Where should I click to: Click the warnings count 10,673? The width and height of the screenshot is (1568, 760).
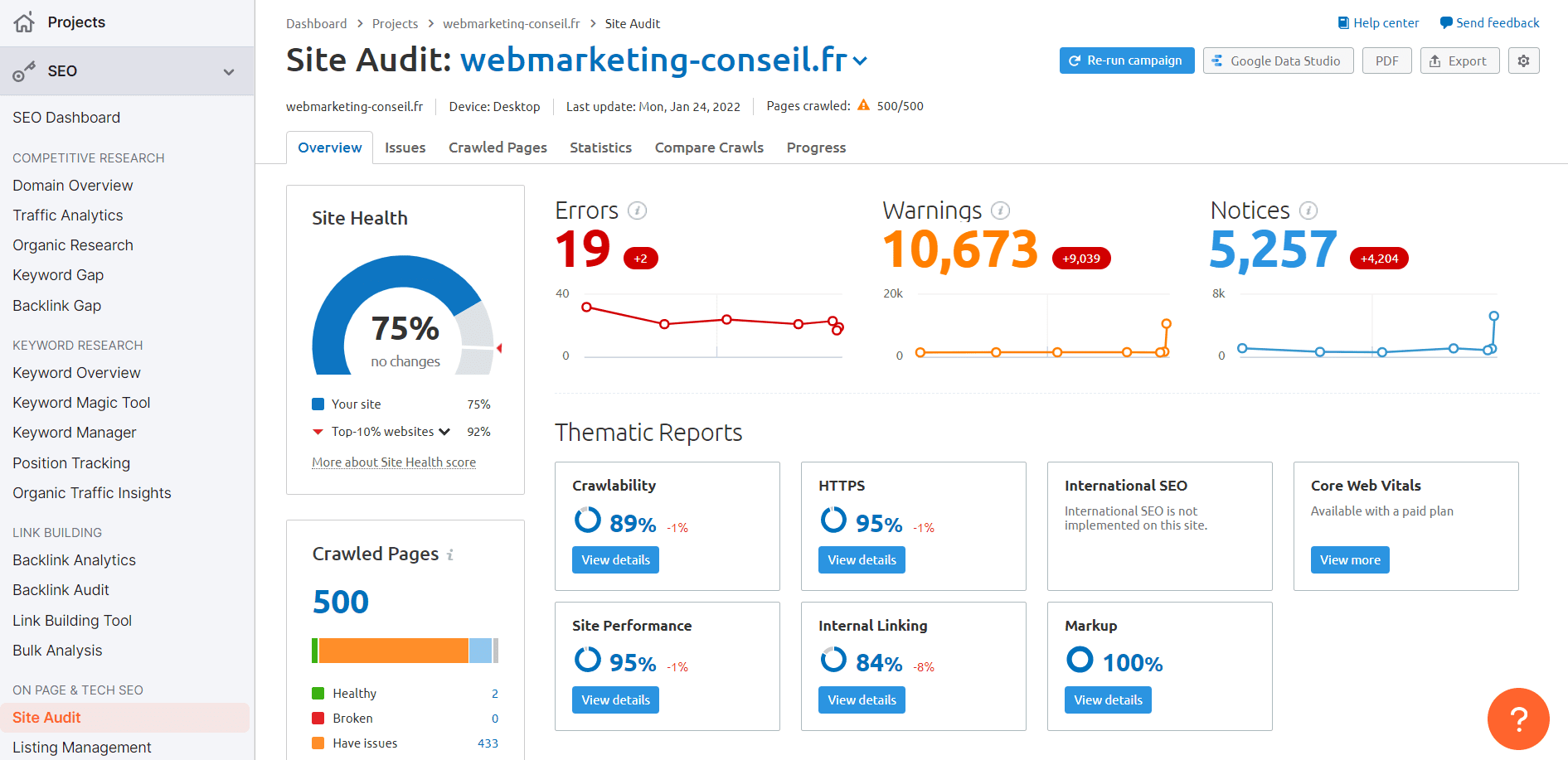tap(960, 249)
